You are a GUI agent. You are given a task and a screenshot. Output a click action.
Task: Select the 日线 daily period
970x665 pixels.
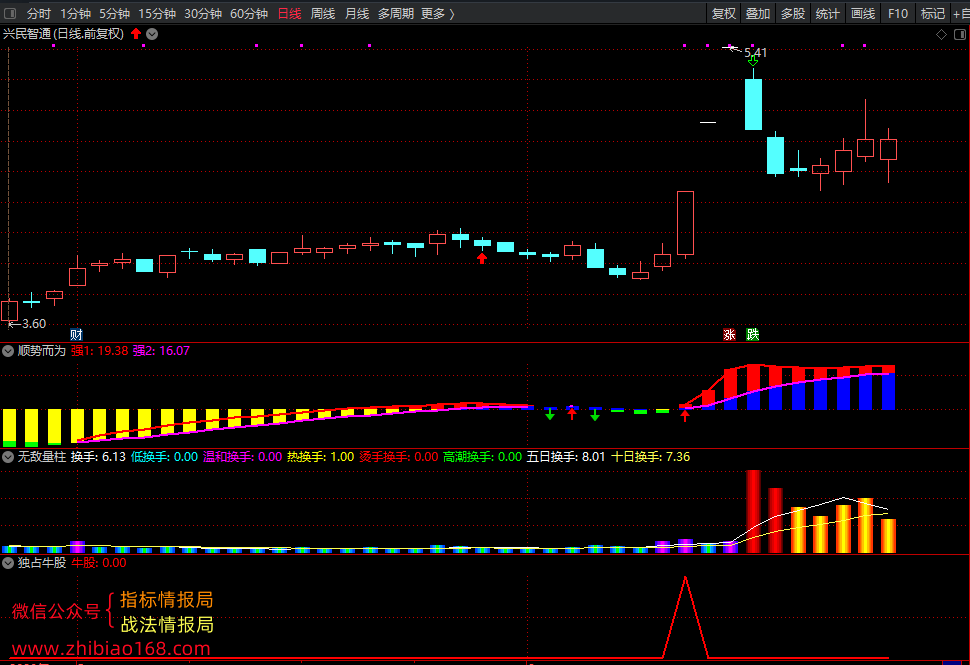[x=290, y=14]
